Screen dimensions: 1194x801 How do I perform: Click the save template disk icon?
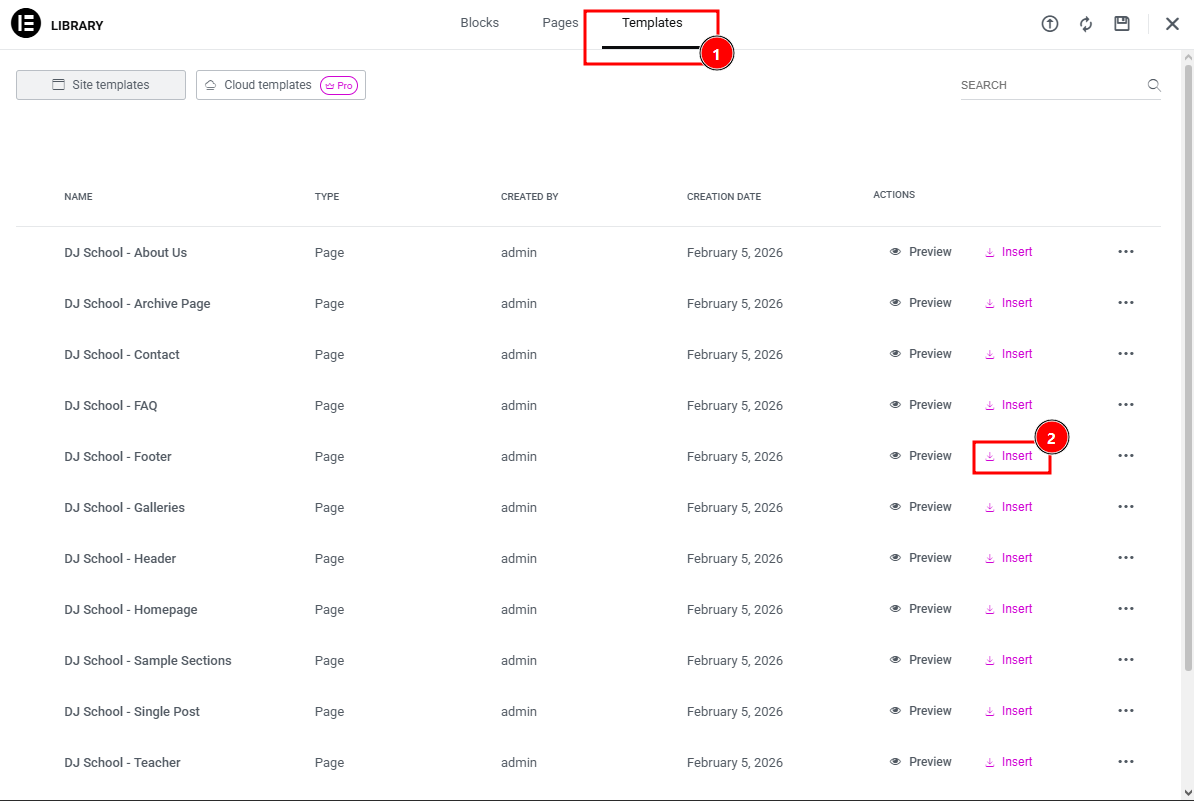click(x=1122, y=24)
